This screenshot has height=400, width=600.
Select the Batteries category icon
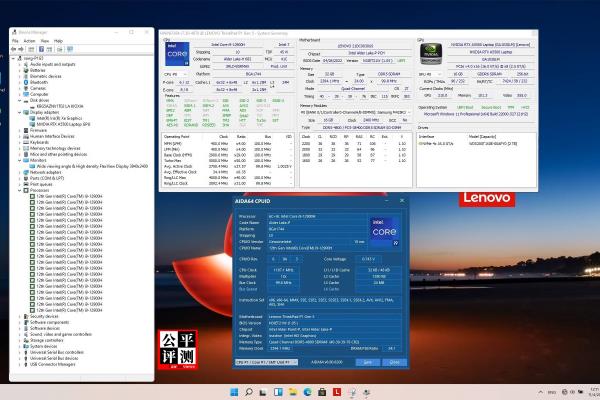coord(26,70)
